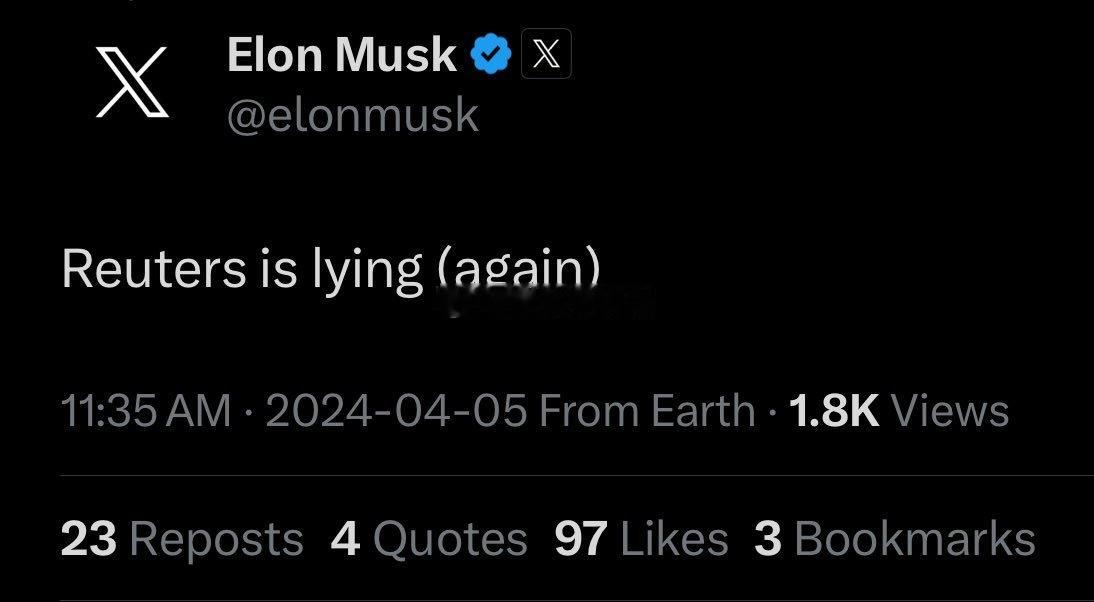
Task: Click the 3 Bookmarks count
Action: point(894,540)
